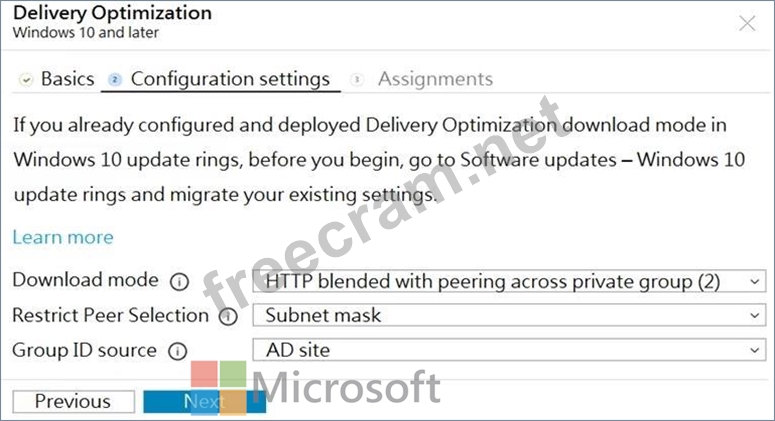Expand the Subnet mask dropdown
The image size is (775, 421).
point(510,316)
